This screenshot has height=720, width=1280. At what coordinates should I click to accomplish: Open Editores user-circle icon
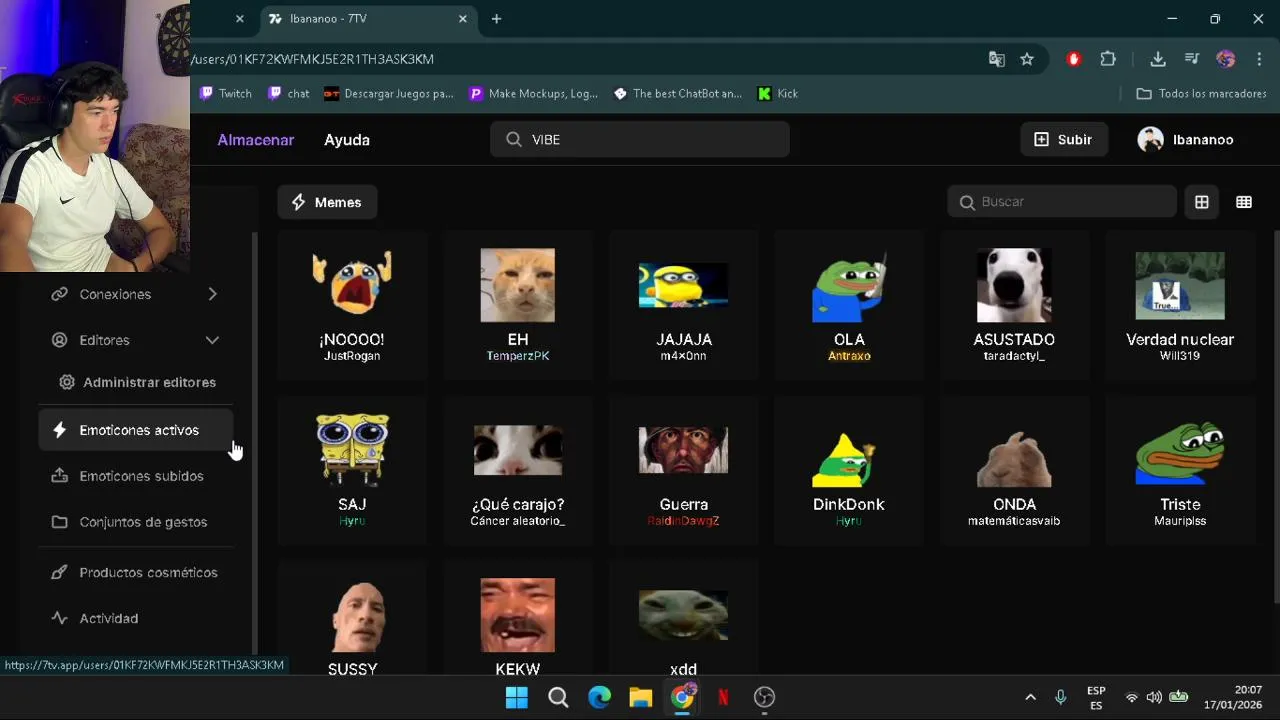[59, 340]
